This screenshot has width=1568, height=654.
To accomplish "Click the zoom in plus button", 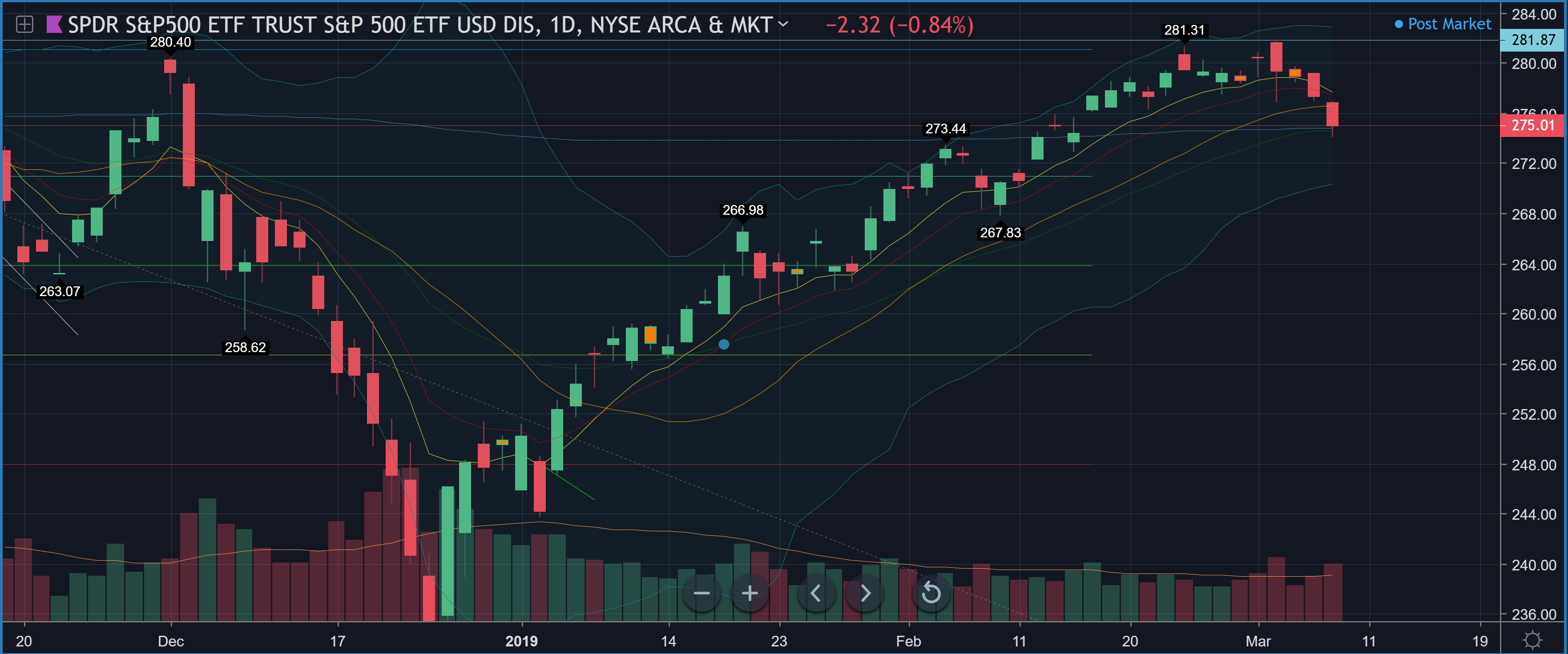I will [750, 593].
